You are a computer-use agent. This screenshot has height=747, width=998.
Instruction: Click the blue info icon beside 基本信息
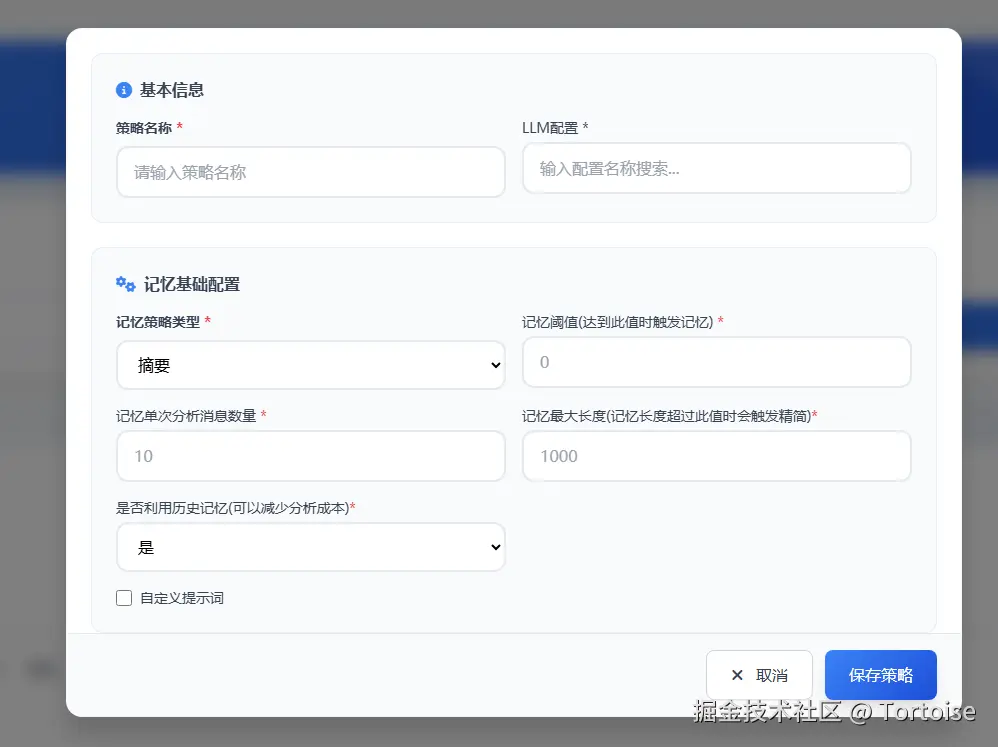point(123,90)
